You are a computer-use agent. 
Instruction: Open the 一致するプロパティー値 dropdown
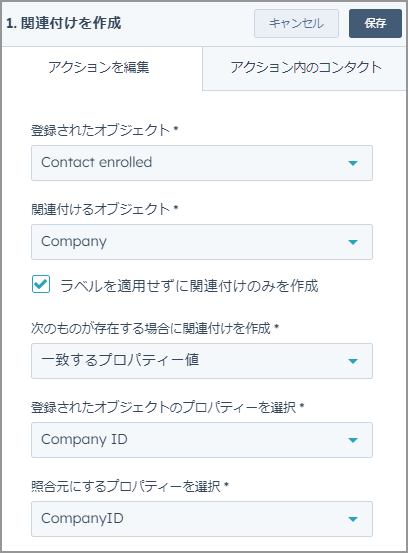pyautogui.click(x=202, y=361)
